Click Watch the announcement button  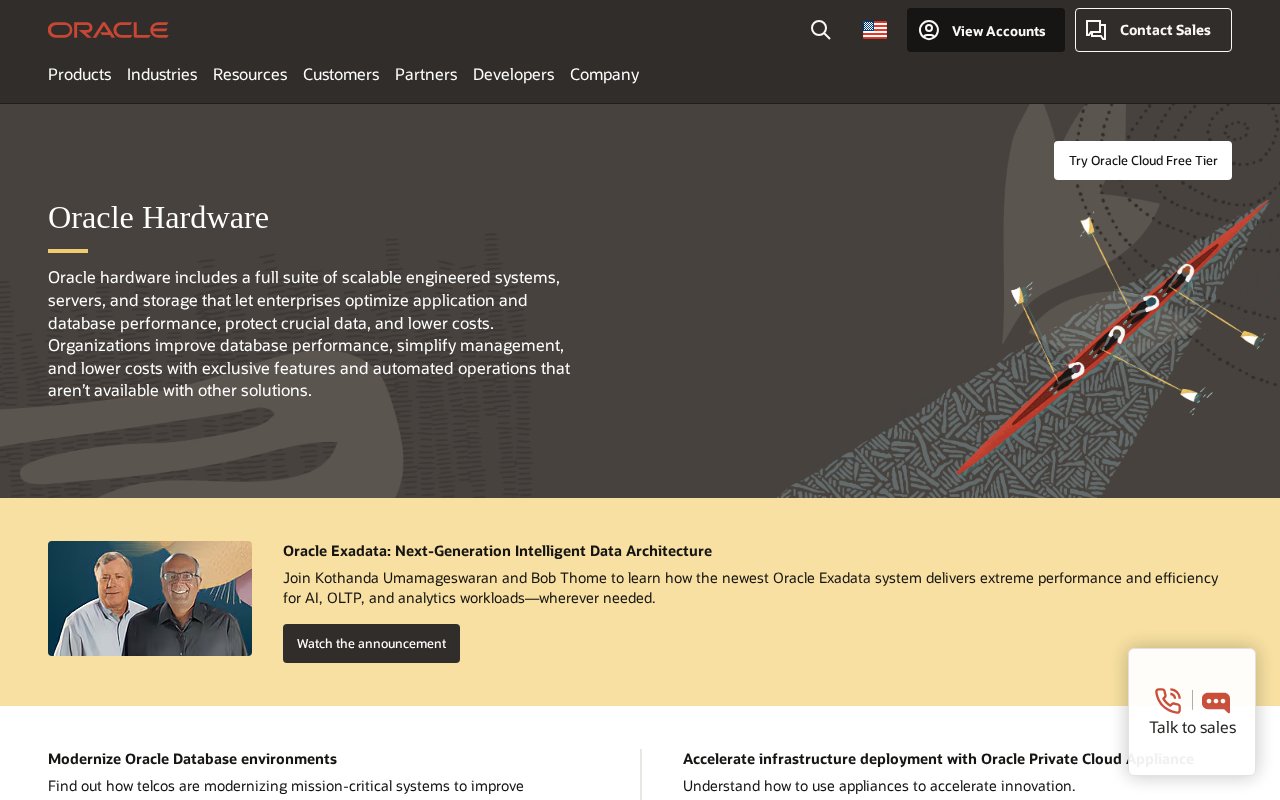[x=371, y=643]
